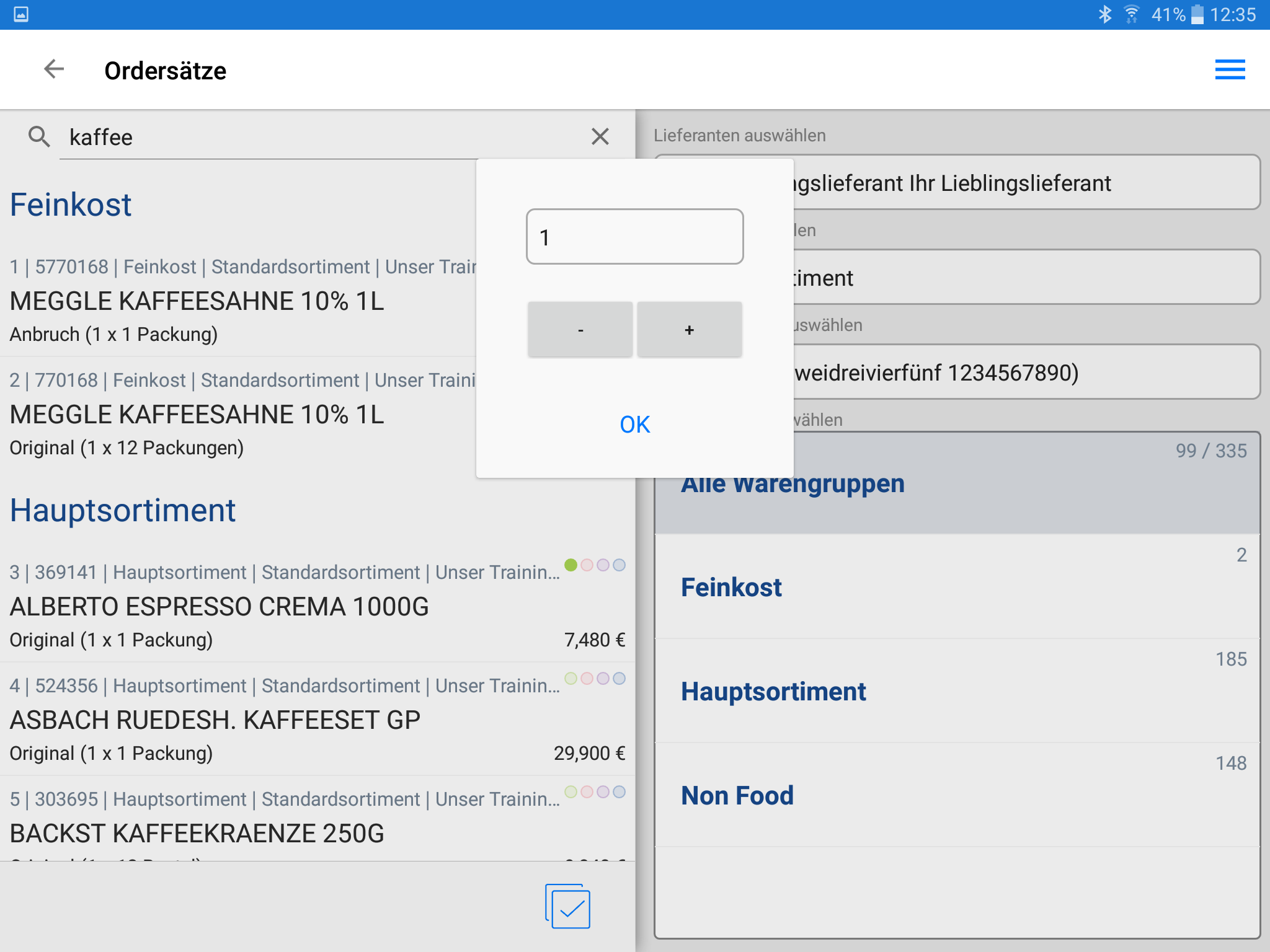Focus the quantity input field
Image resolution: width=1270 pixels, height=952 pixels.
tap(634, 237)
